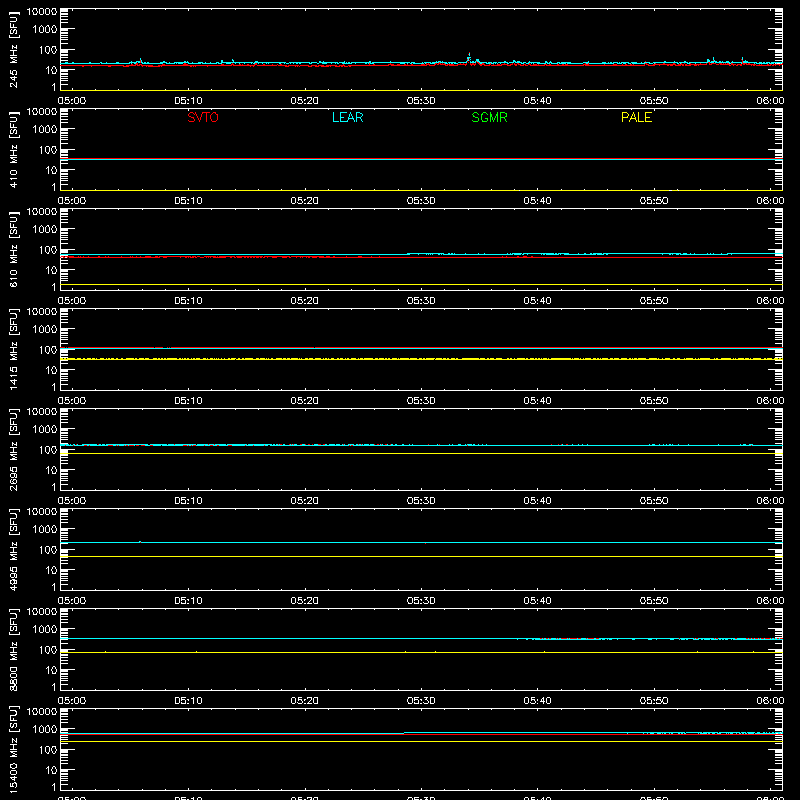The height and width of the screenshot is (800, 800).
Task: Click 05:20 time label under 2695 MHz panel
Action: [305, 501]
